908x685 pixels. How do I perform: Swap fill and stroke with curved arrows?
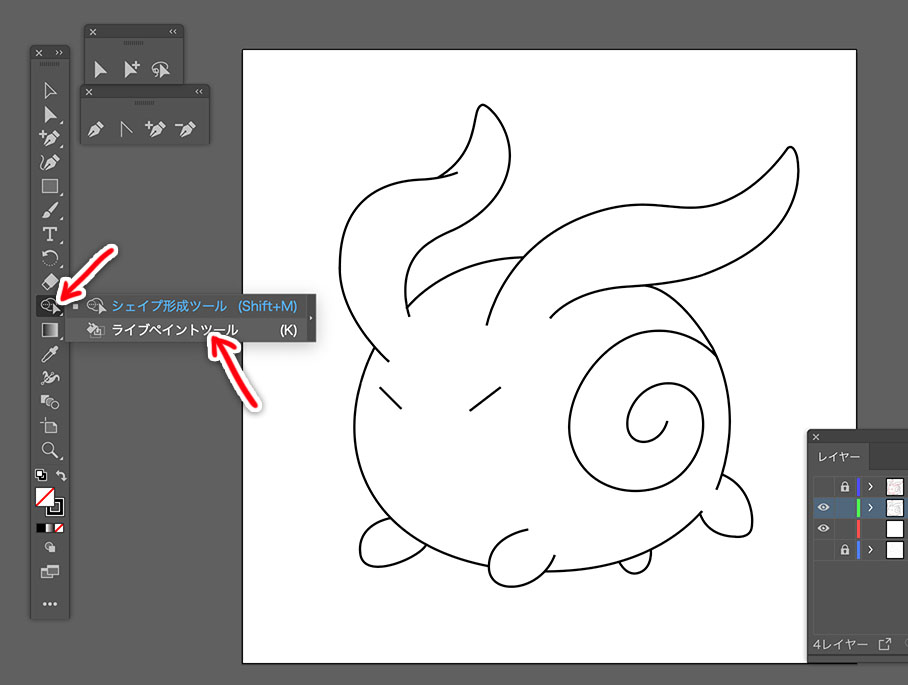click(x=61, y=475)
